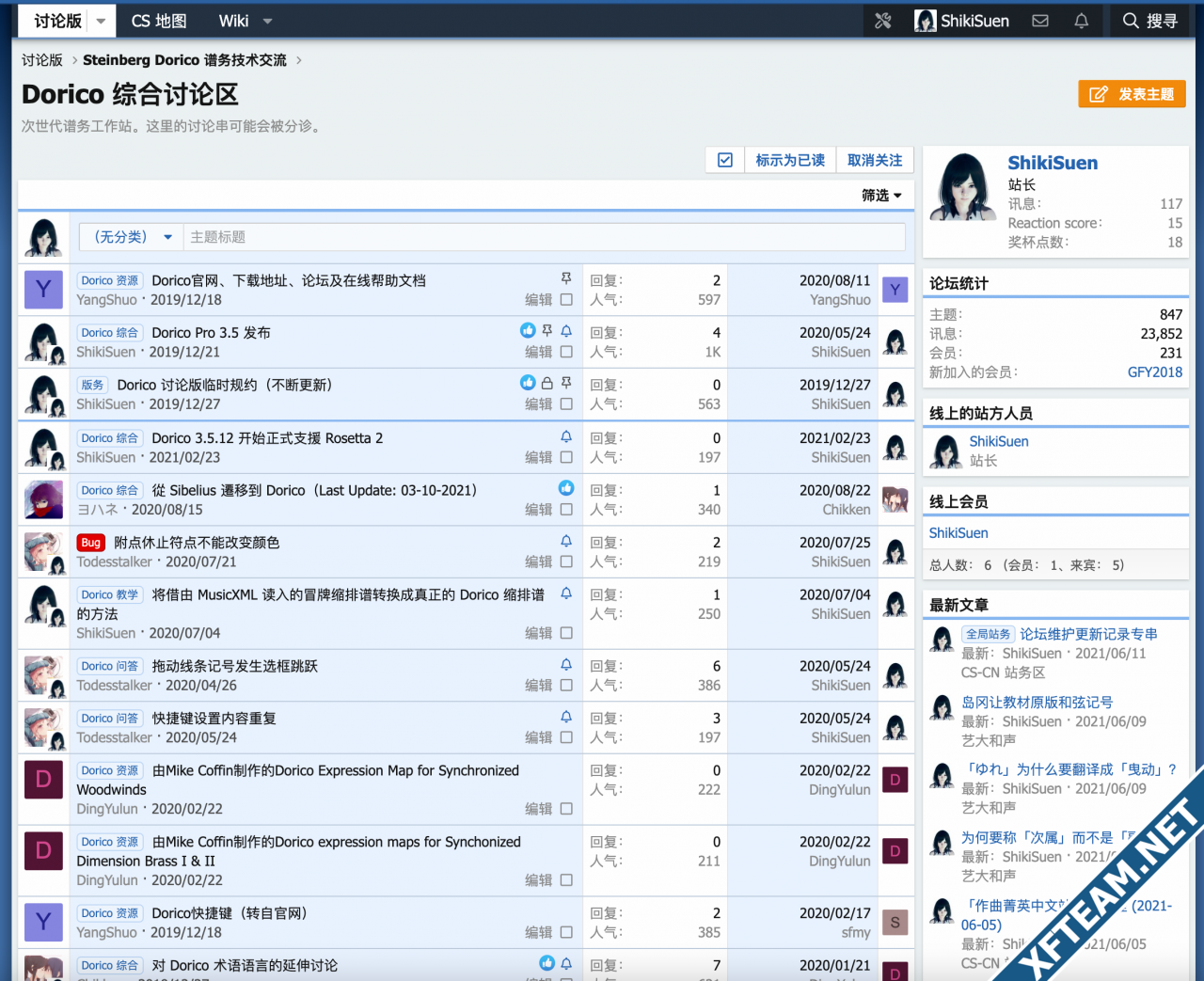This screenshot has height=981, width=1204.
Task: Tick the checkbox for 從 Sibelius 遷移到 Dorico
Action: [566, 510]
